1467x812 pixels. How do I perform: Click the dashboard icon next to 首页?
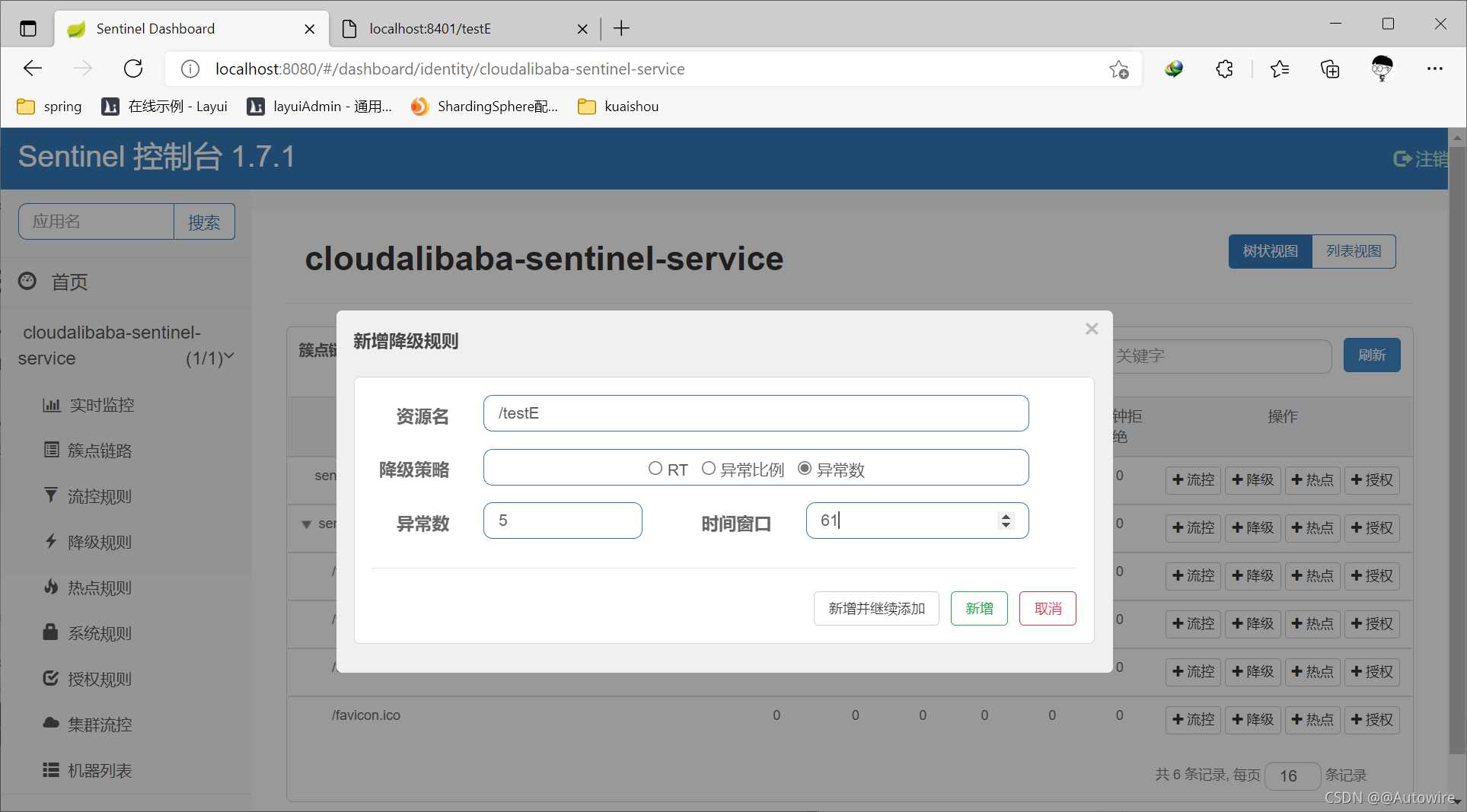click(x=27, y=281)
